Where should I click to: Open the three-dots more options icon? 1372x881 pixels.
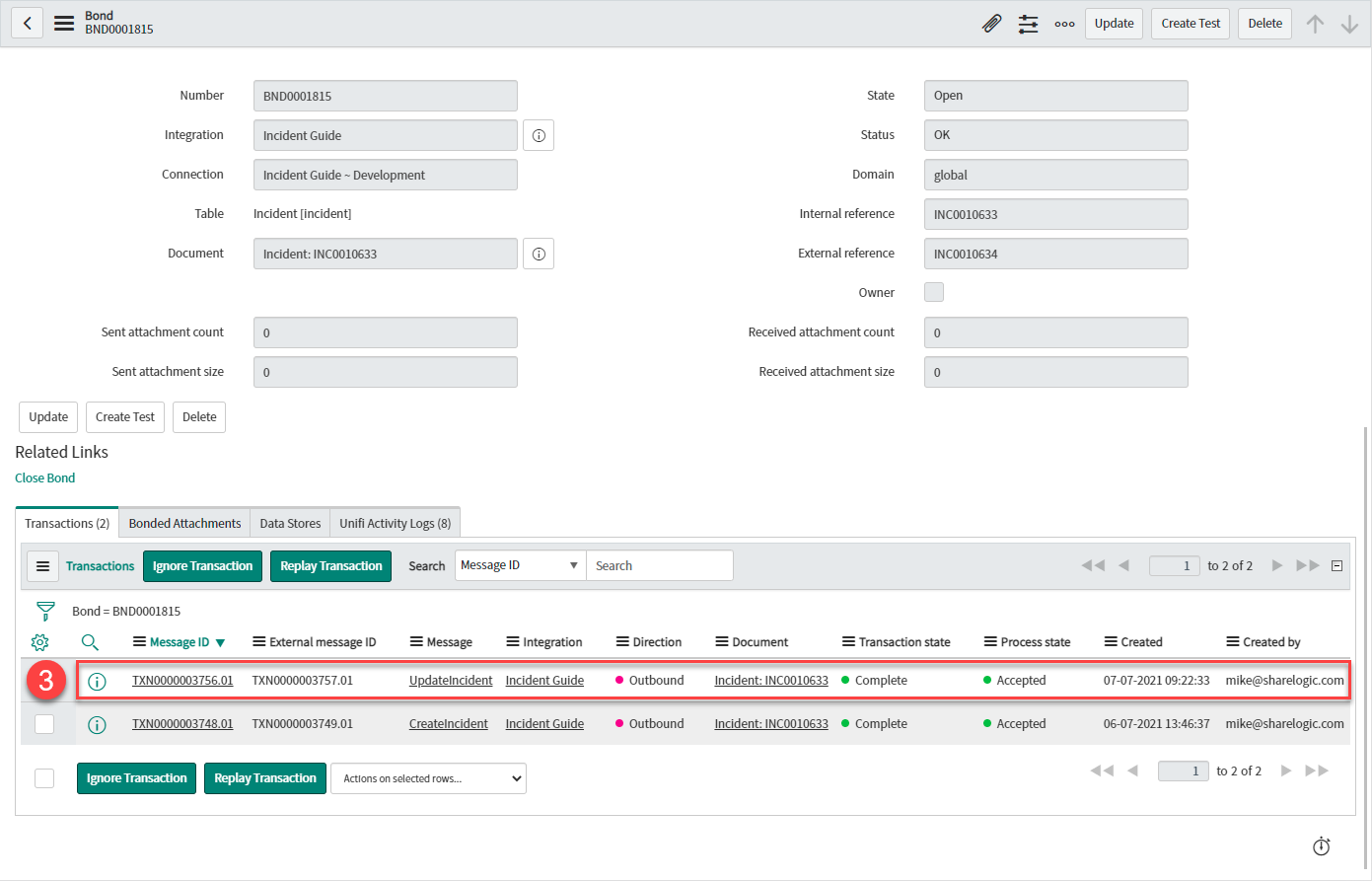[1064, 24]
